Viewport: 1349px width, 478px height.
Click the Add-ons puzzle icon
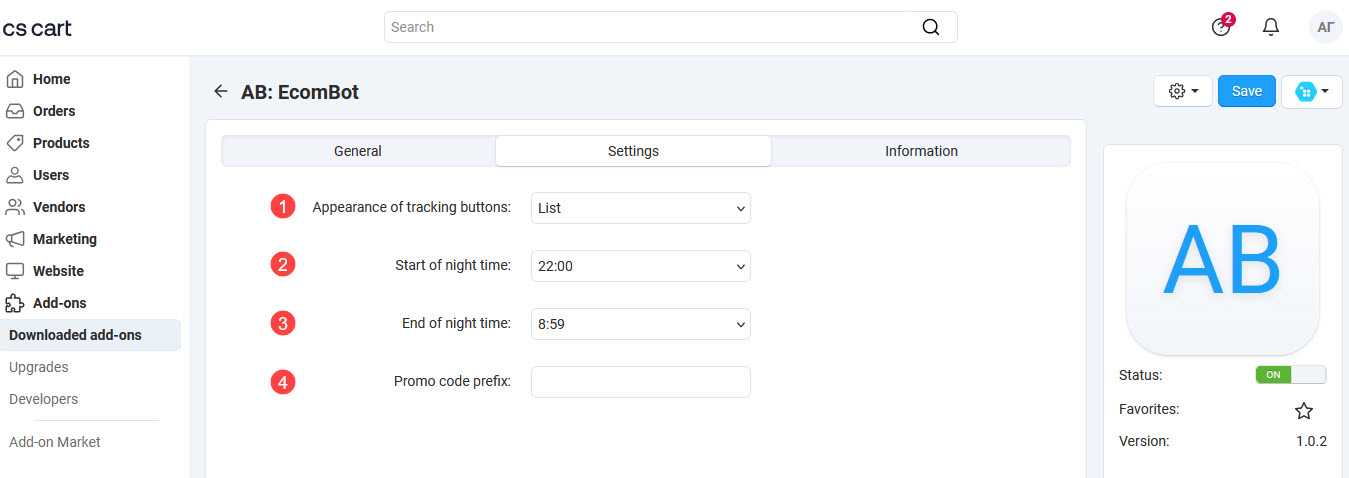click(15, 303)
